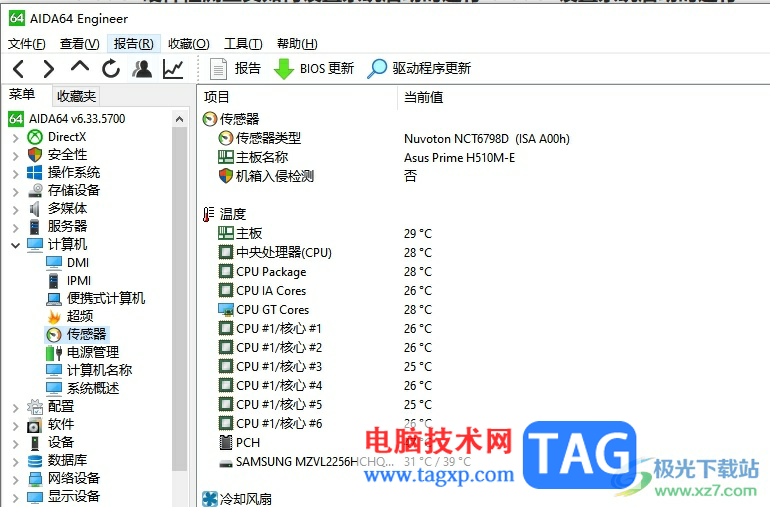Expand the 多媒体 tree node
This screenshot has width=770, height=507.
(15, 210)
